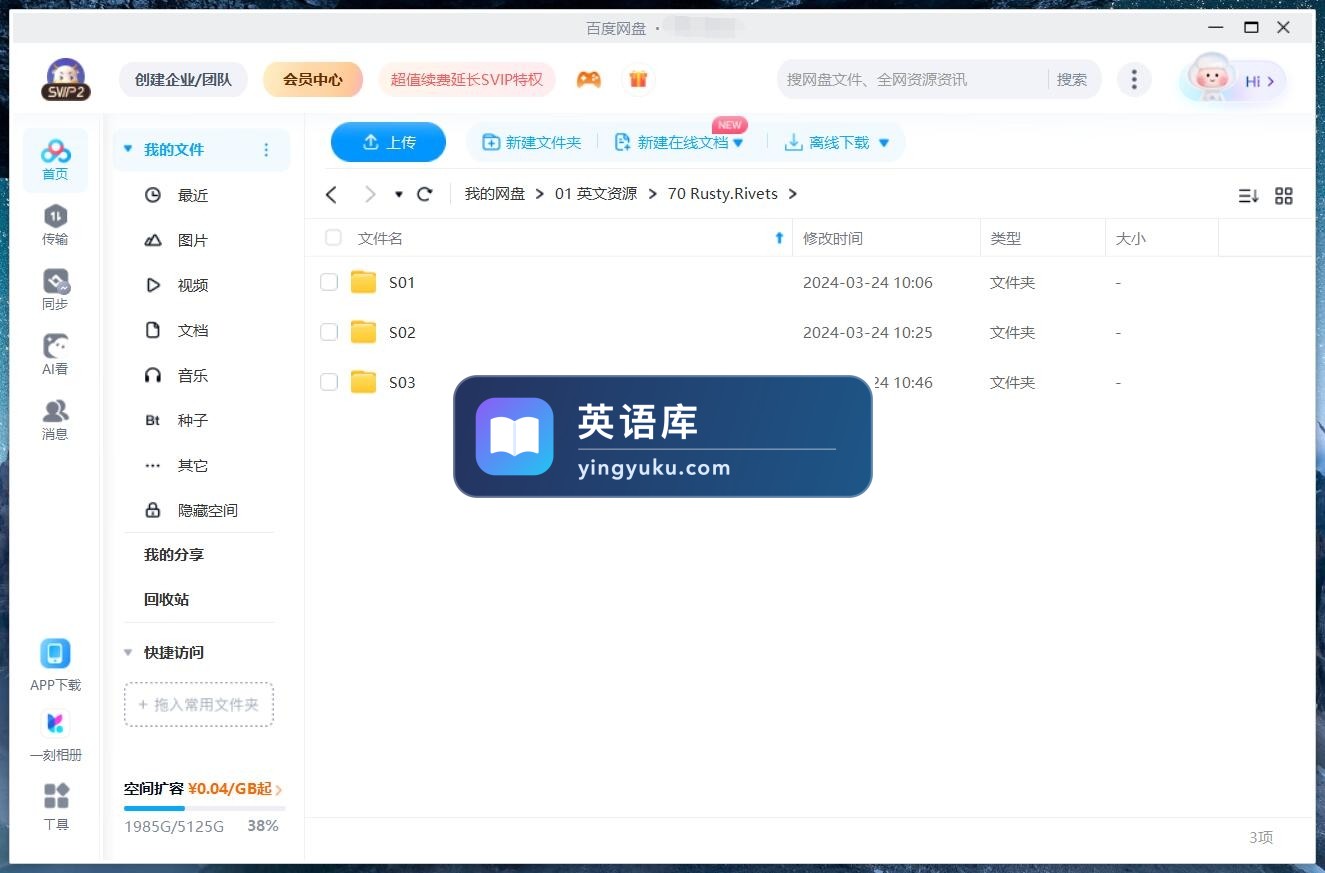Click 搜索 search button
Viewport: 1325px width, 873px height.
coord(1072,79)
